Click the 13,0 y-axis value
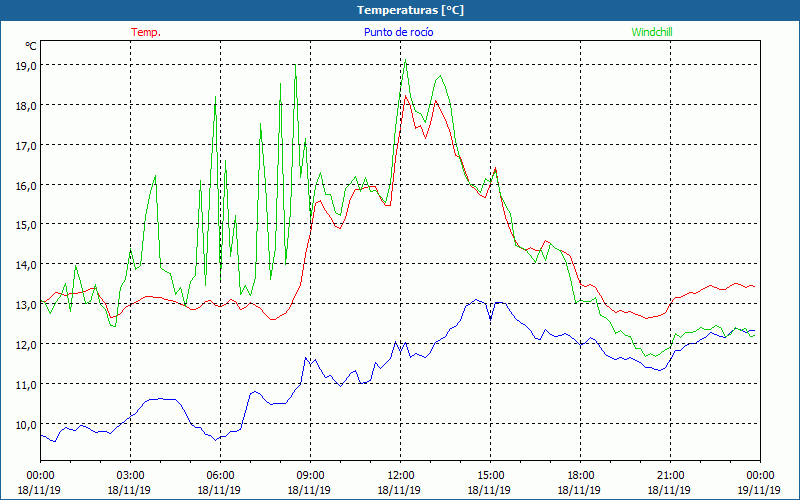 [x=26, y=305]
